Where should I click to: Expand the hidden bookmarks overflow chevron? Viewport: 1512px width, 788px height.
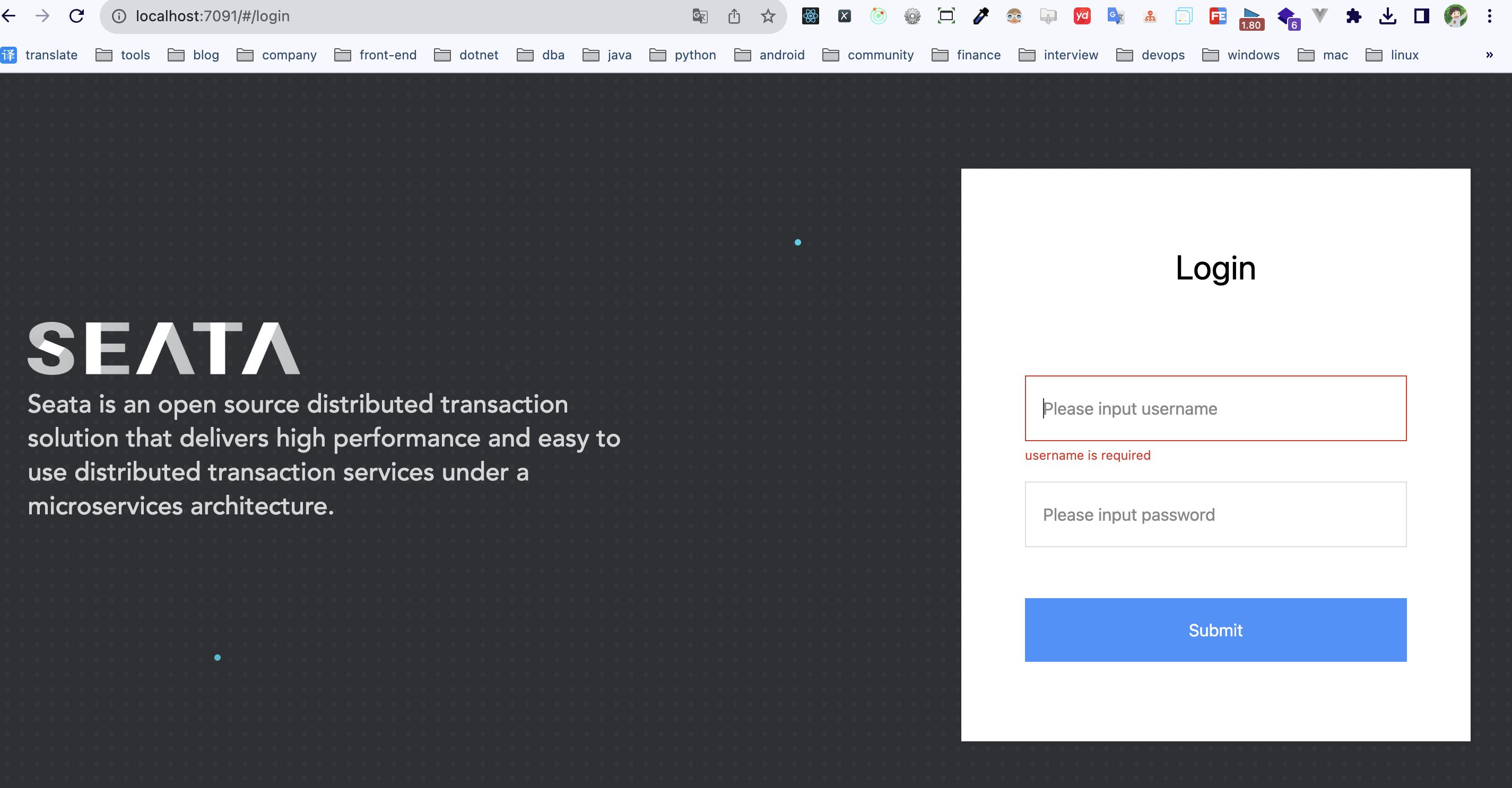tap(1489, 55)
